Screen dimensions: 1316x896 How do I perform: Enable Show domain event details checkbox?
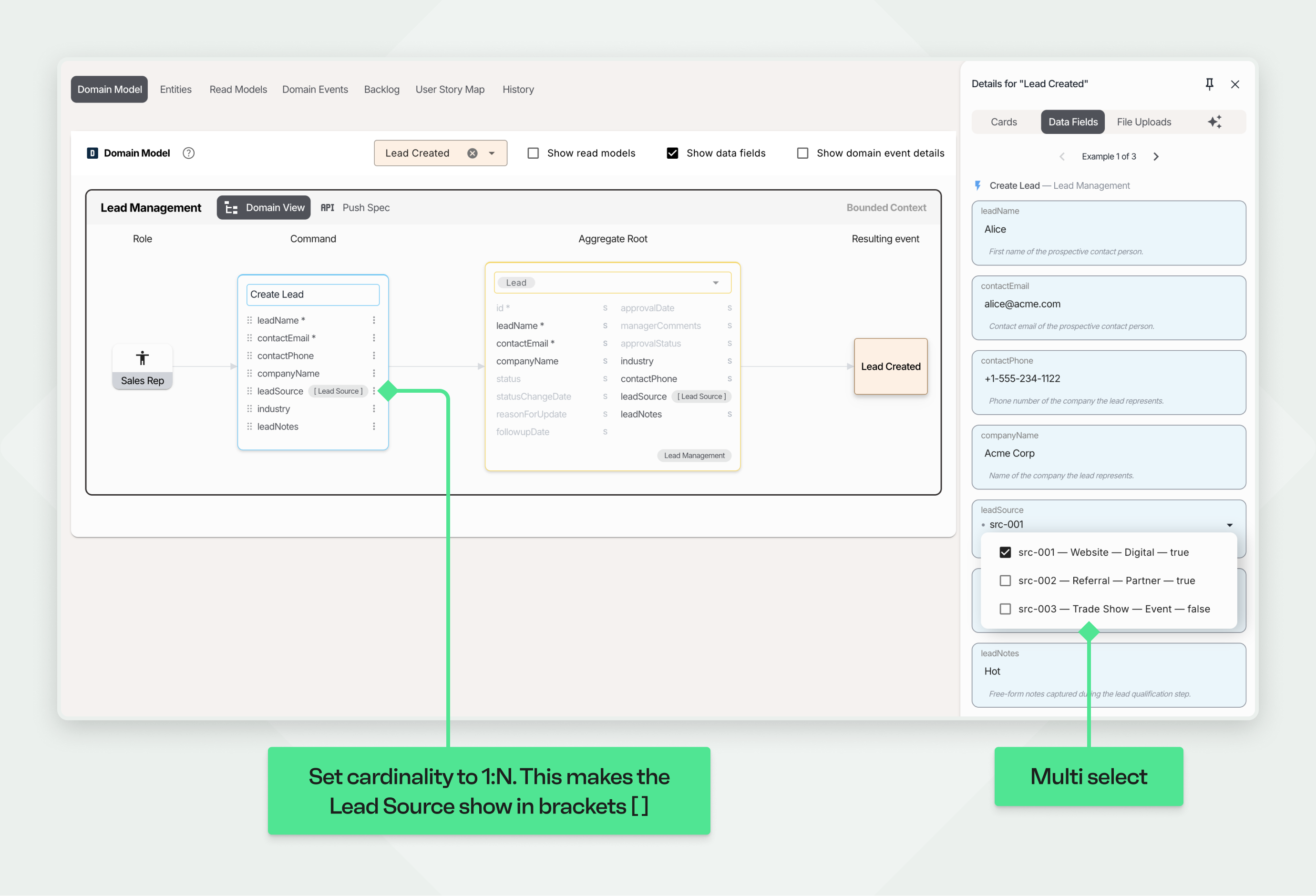(802, 153)
